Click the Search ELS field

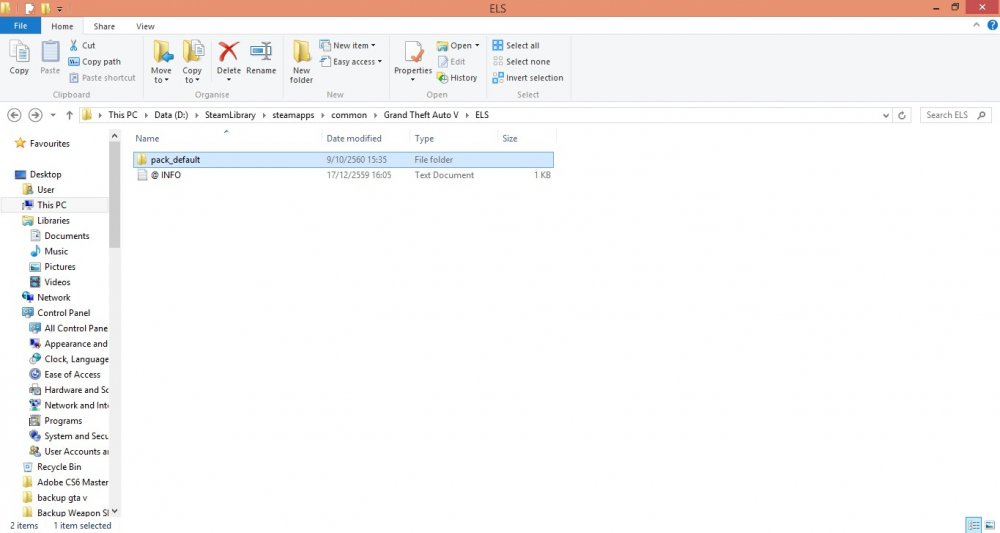coord(955,115)
